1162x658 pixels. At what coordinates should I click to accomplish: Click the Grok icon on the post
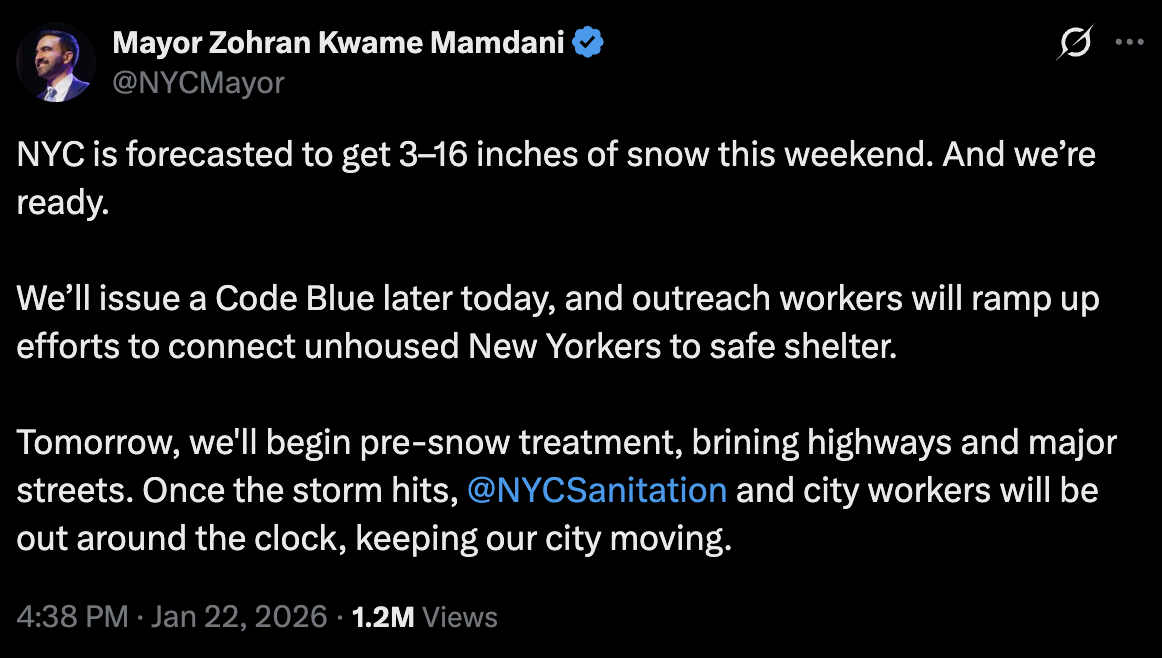click(1076, 44)
